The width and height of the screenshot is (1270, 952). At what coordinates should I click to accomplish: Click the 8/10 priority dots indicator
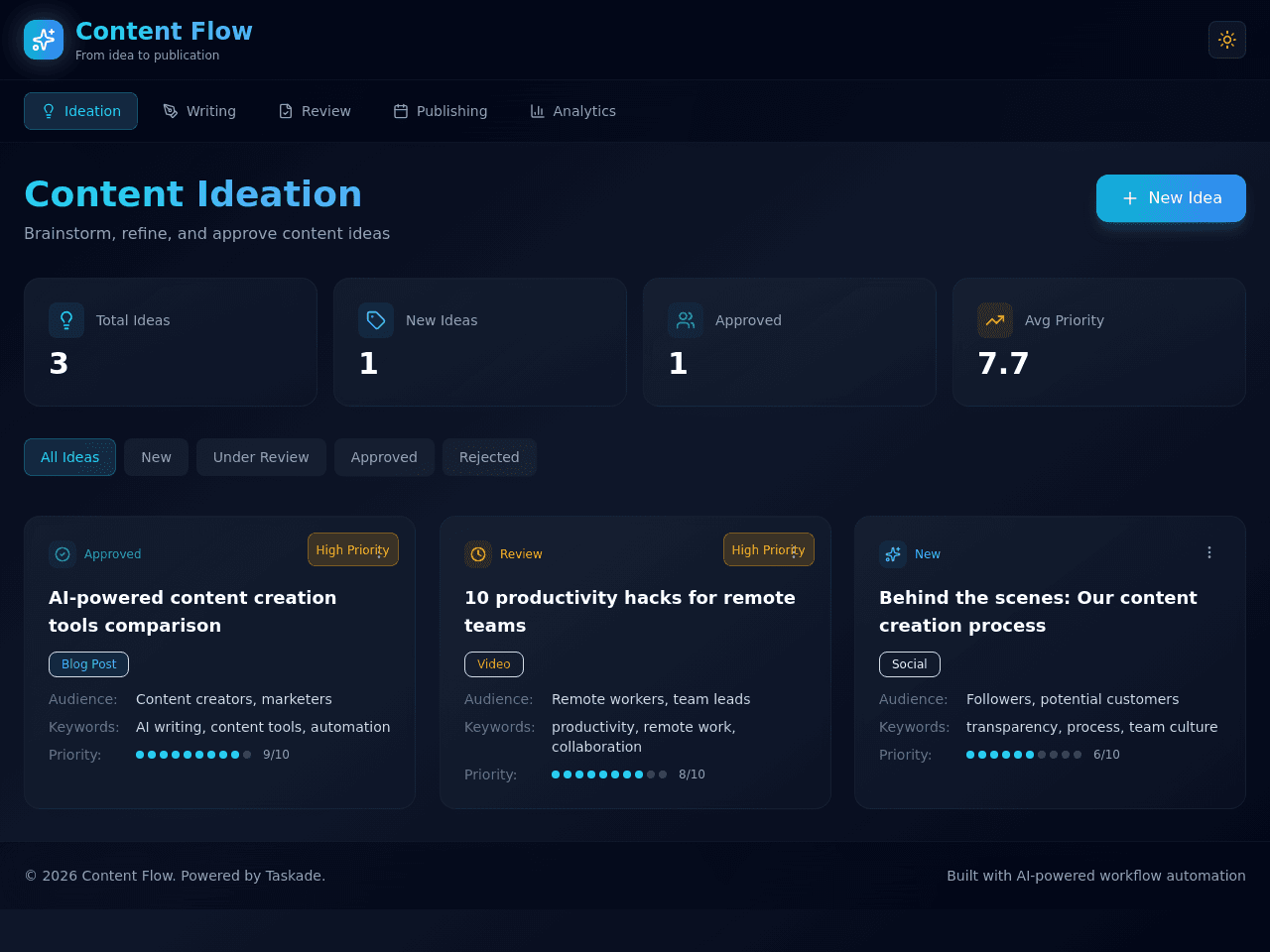point(609,774)
